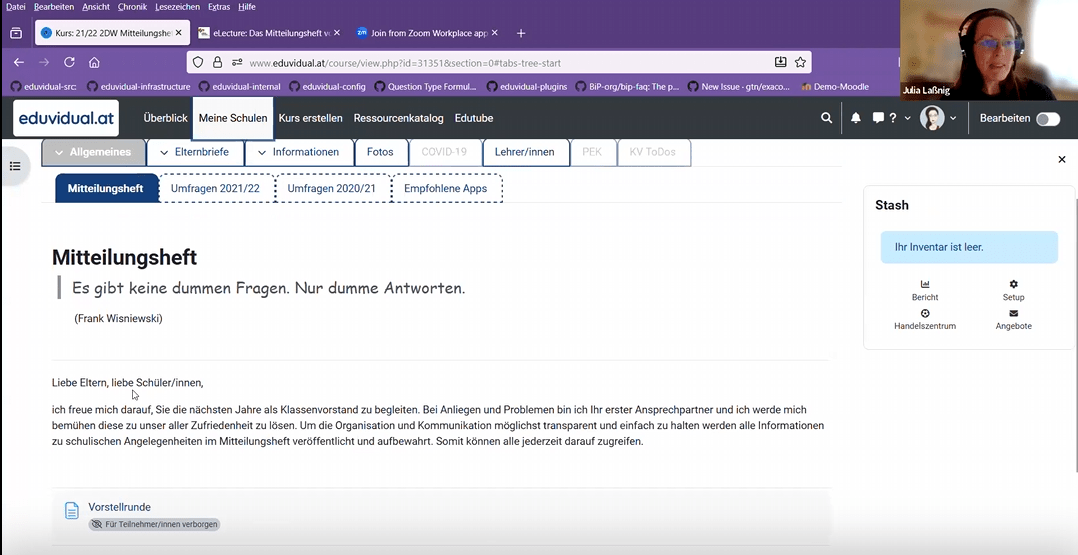The height and width of the screenshot is (555, 1078).
Task: Go to Ressourcenkatalog in the navigation bar
Action: pyautogui.click(x=398, y=118)
